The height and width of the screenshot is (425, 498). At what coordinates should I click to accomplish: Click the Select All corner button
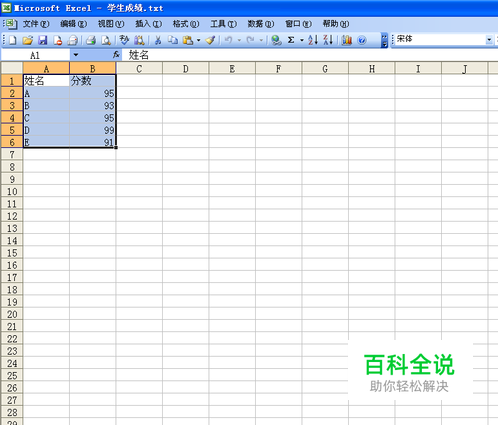12,68
